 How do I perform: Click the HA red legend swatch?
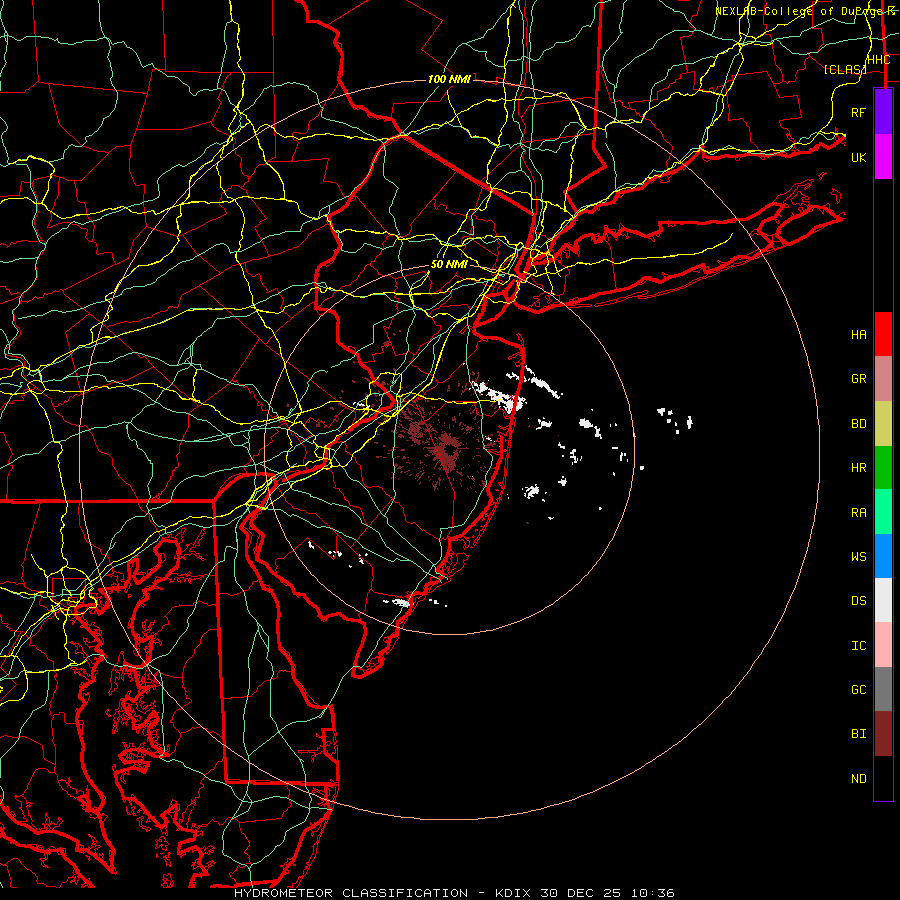pyautogui.click(x=883, y=334)
